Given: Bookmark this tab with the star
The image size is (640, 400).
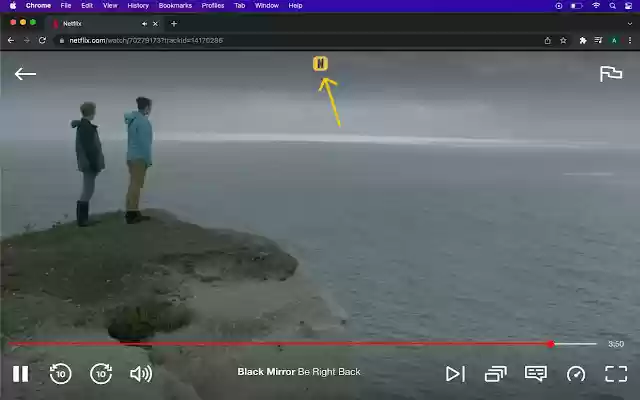Looking at the screenshot, I should coord(563,40).
